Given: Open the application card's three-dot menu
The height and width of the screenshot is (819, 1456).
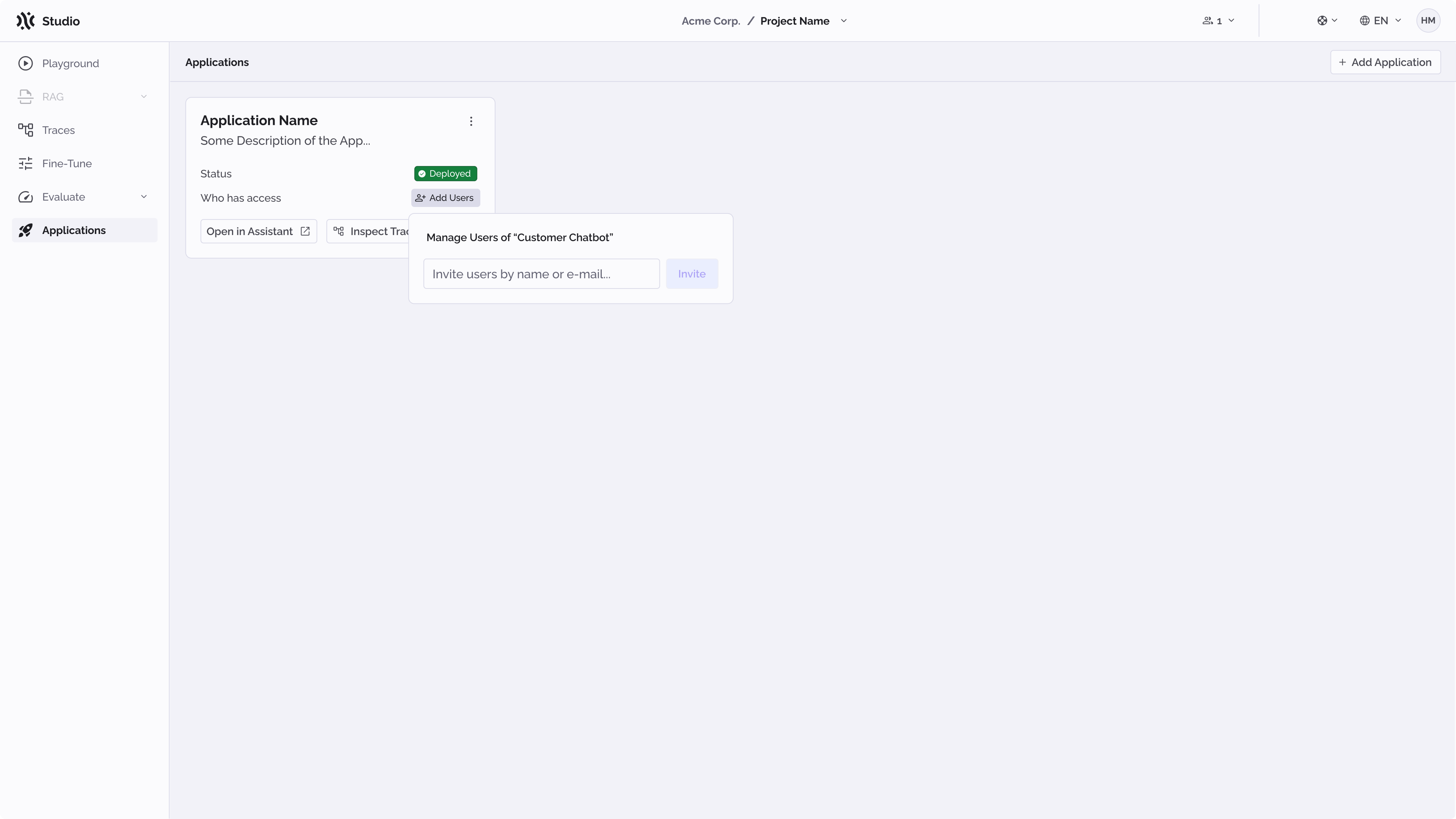Looking at the screenshot, I should pyautogui.click(x=471, y=121).
